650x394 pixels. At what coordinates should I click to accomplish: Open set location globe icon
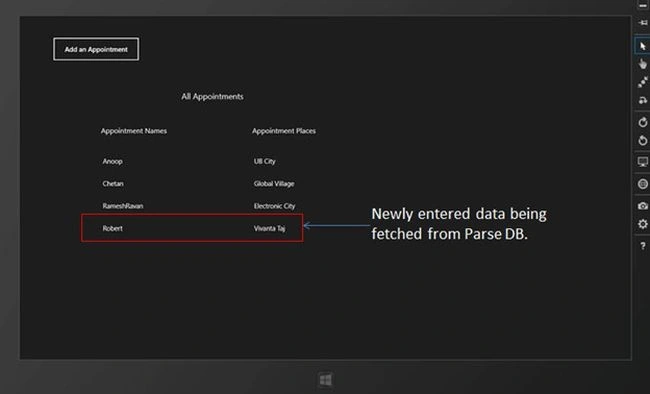click(643, 184)
